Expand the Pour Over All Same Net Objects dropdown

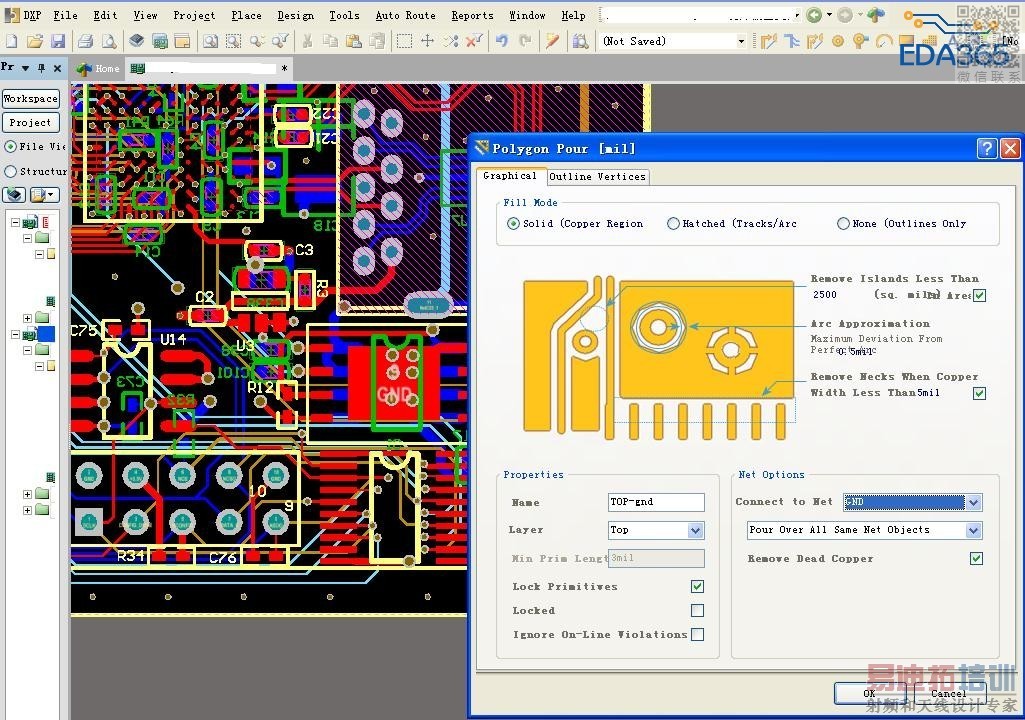point(973,531)
